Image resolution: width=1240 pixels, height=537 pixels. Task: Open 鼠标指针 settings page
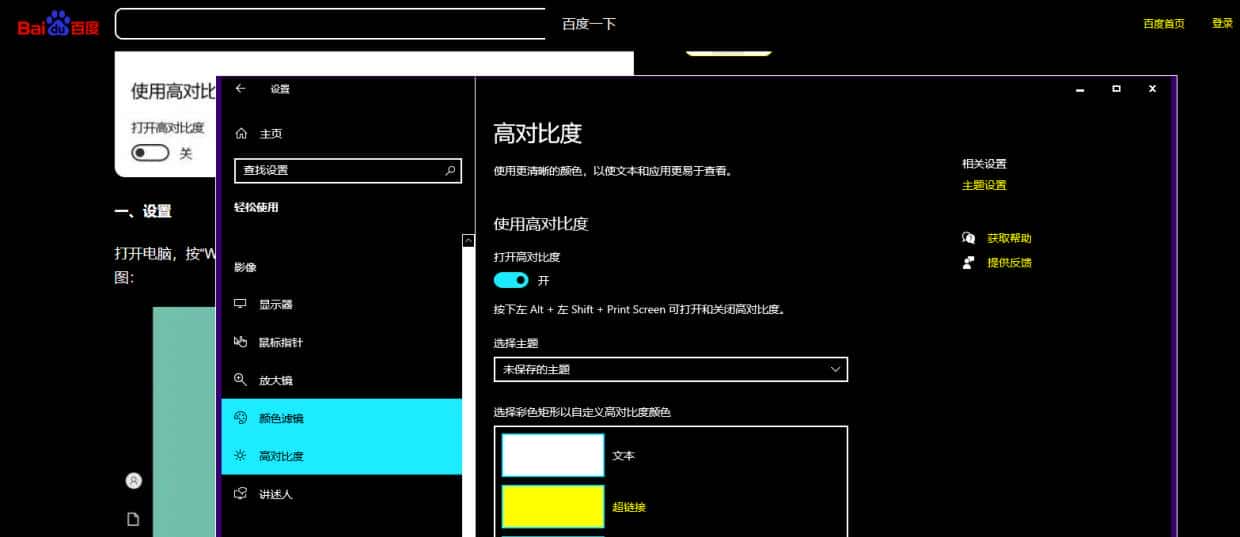342,342
